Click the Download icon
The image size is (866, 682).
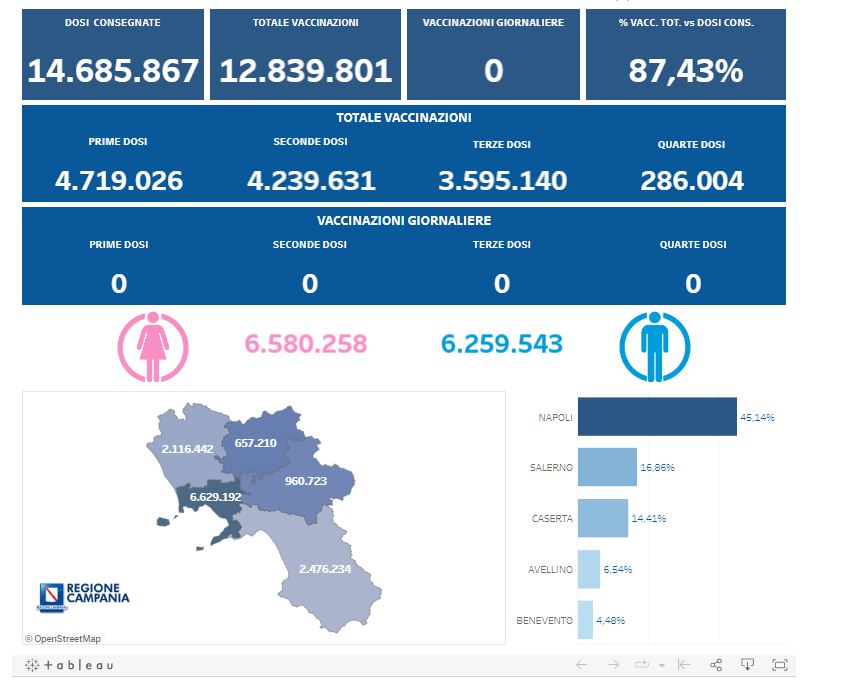tap(747, 665)
